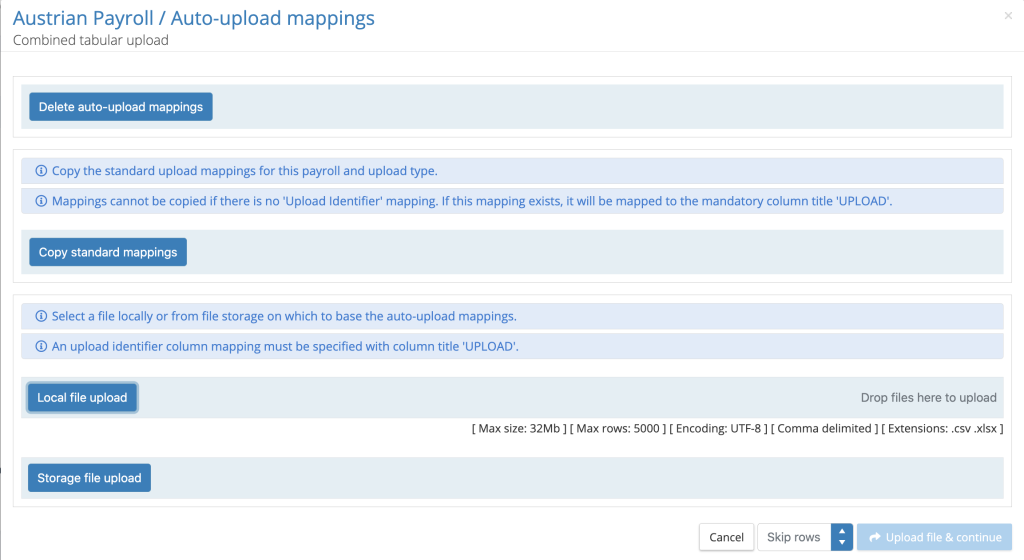The height and width of the screenshot is (560, 1024).
Task: Click the info icon beside 'An upload identifier column'
Action: click(41, 347)
